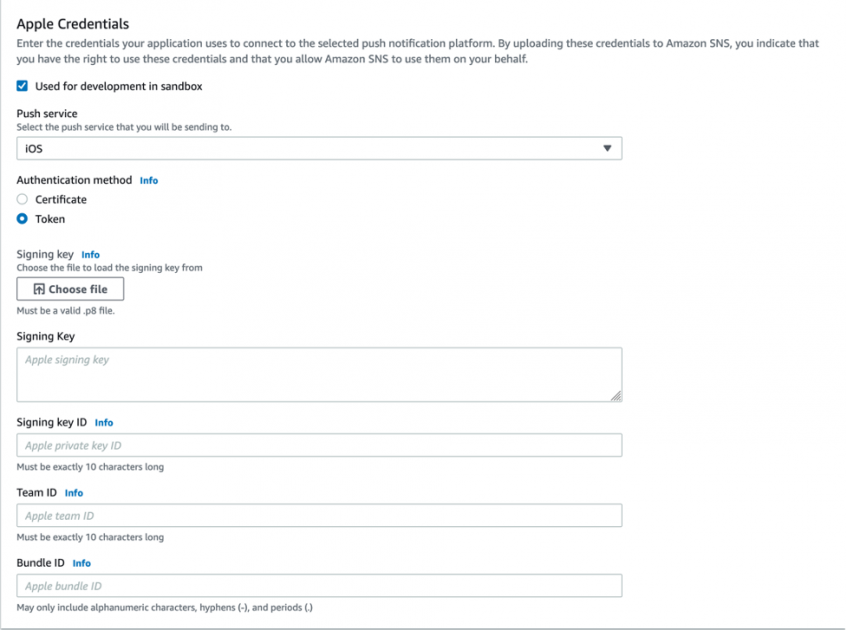Image resolution: width=847 pixels, height=630 pixels.
Task: Click the dropdown arrow on the Push service selector
Action: tap(608, 147)
